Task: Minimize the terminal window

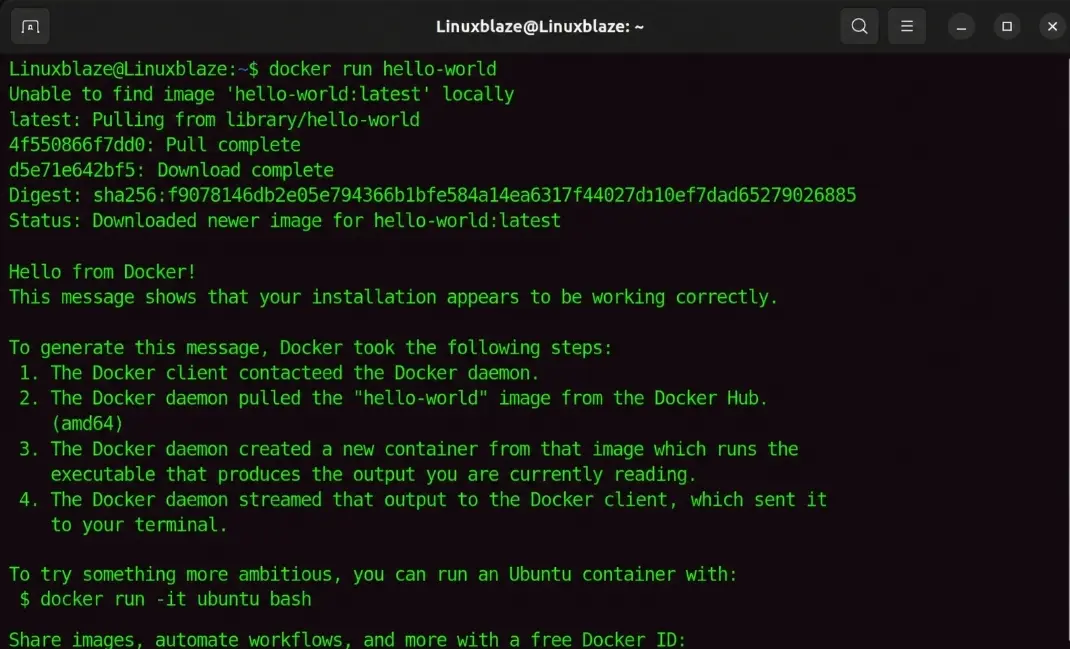Action: pyautogui.click(x=961, y=27)
